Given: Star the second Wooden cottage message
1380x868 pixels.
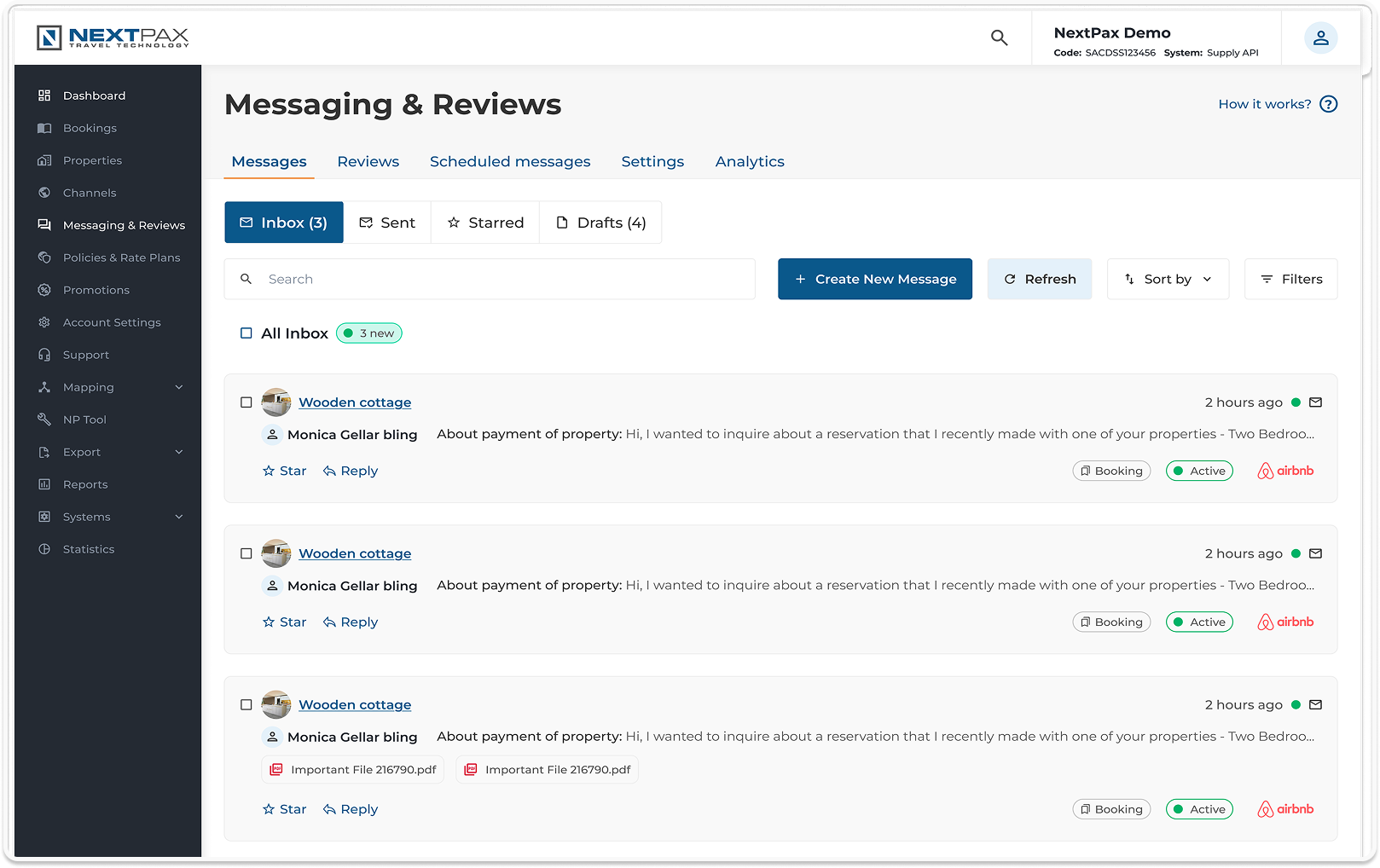Looking at the screenshot, I should pyautogui.click(x=284, y=622).
